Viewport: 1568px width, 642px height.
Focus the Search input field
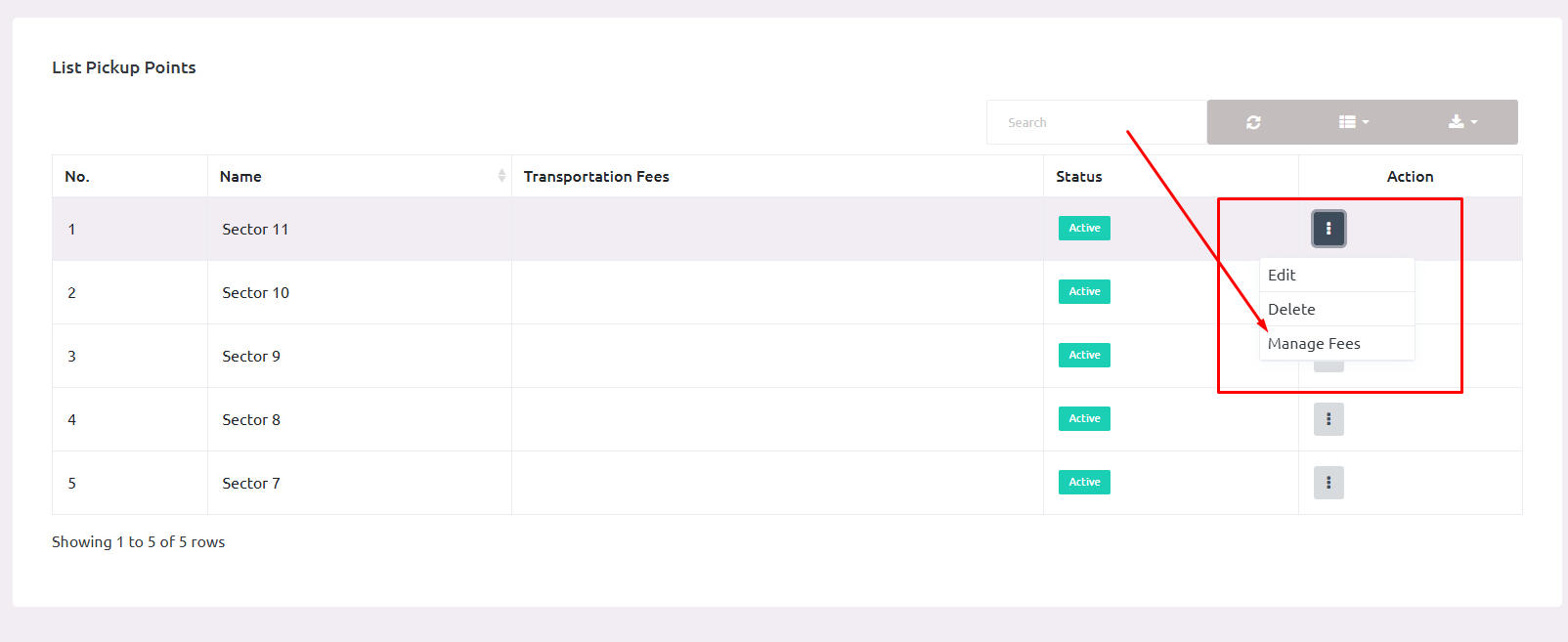click(x=1095, y=123)
